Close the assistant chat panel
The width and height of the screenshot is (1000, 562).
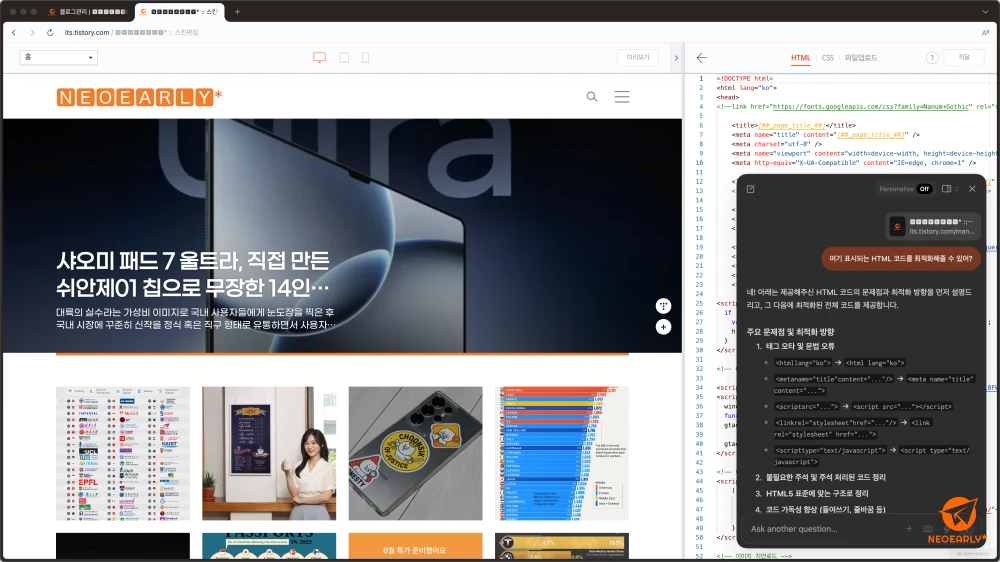tap(972, 189)
